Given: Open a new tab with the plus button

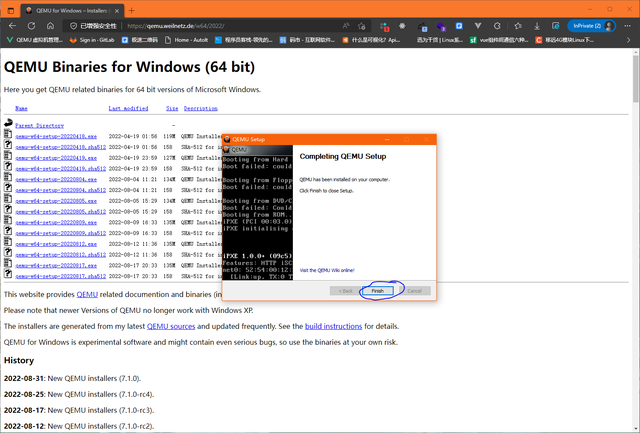Looking at the screenshot, I should point(131,11).
